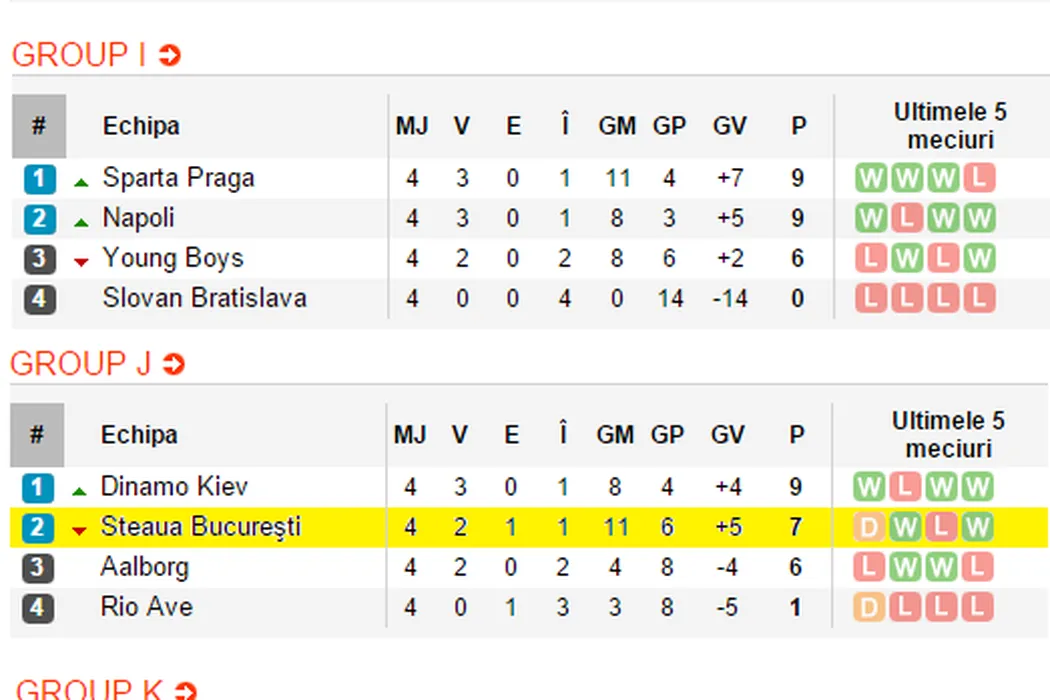The image size is (1050, 700).
Task: Click the Echipa column header in Group I
Action: point(141,126)
